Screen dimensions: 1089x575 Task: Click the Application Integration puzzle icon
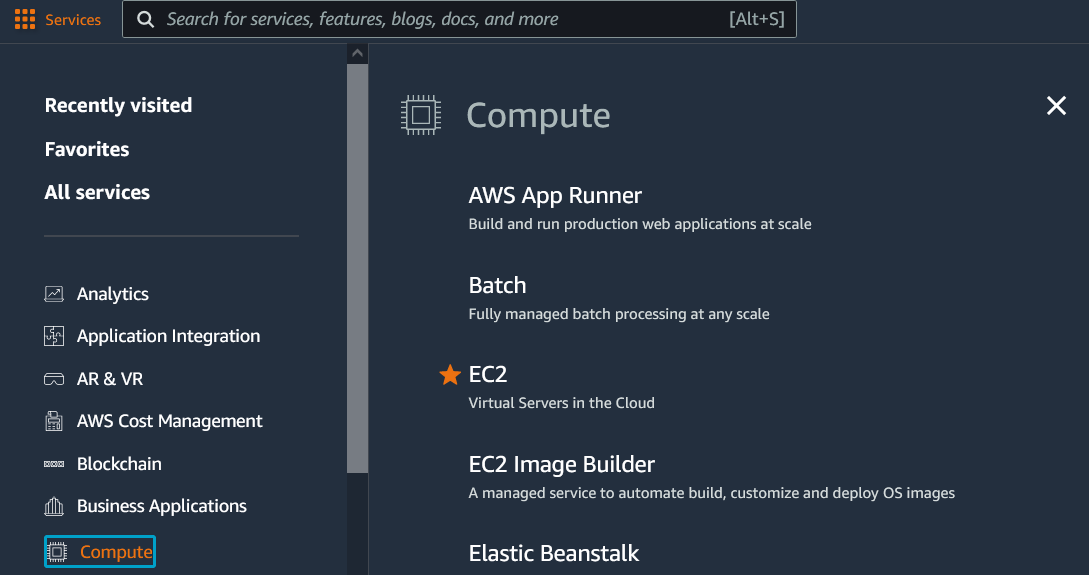point(54,336)
